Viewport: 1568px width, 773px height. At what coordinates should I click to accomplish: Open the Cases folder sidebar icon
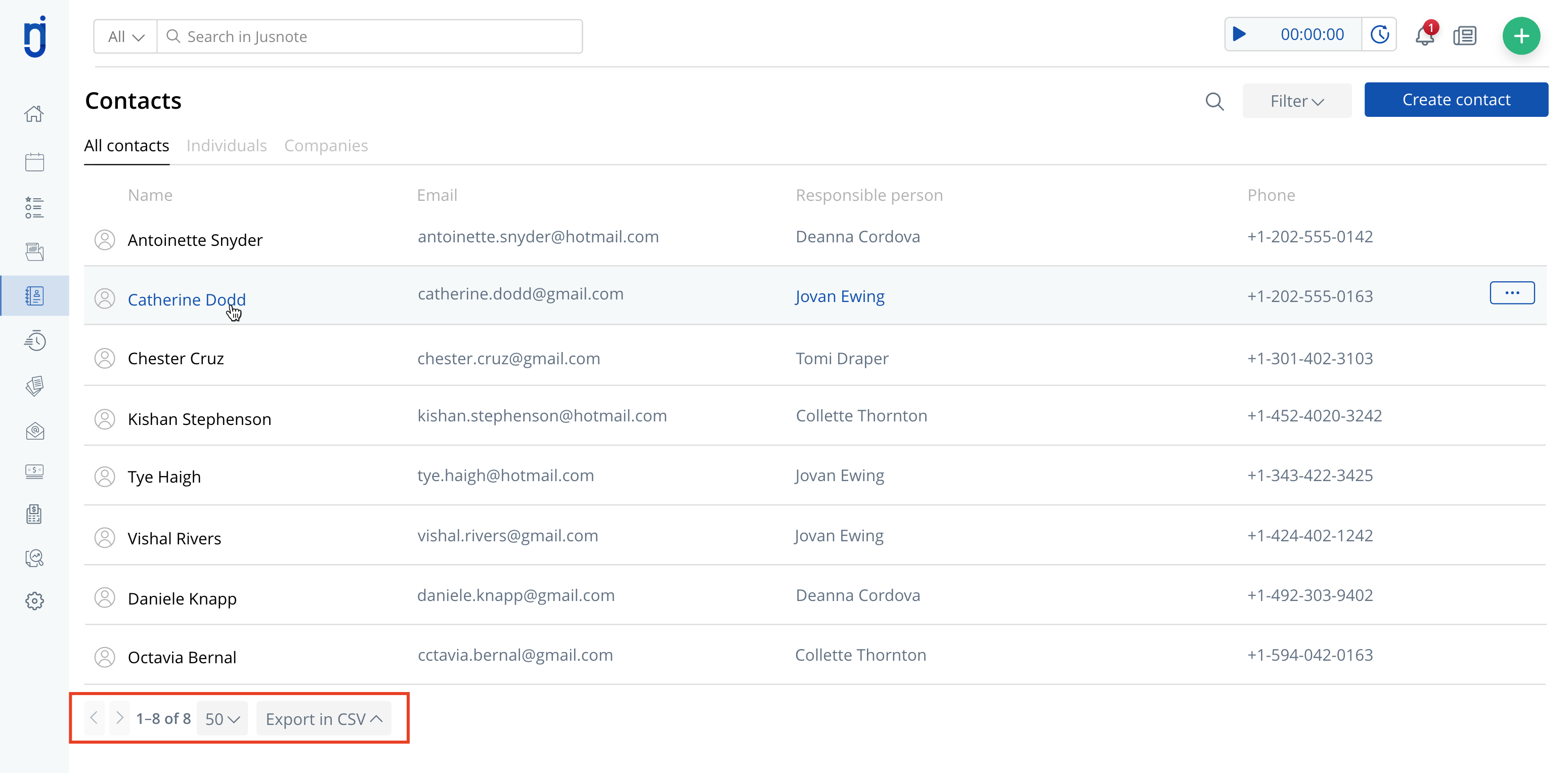pos(35,251)
